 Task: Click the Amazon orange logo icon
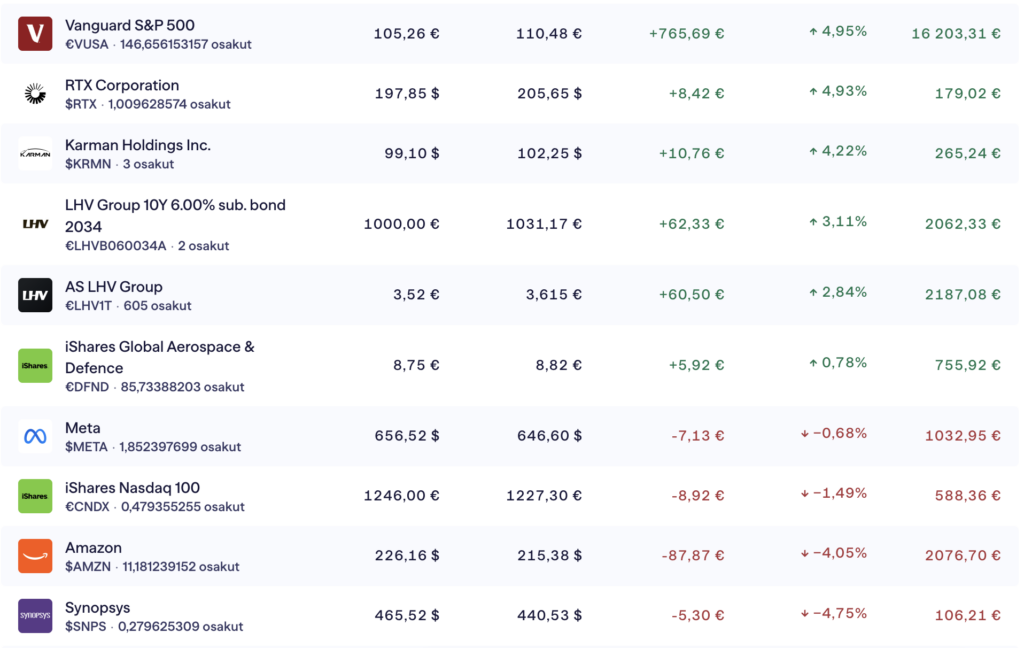(x=35, y=556)
